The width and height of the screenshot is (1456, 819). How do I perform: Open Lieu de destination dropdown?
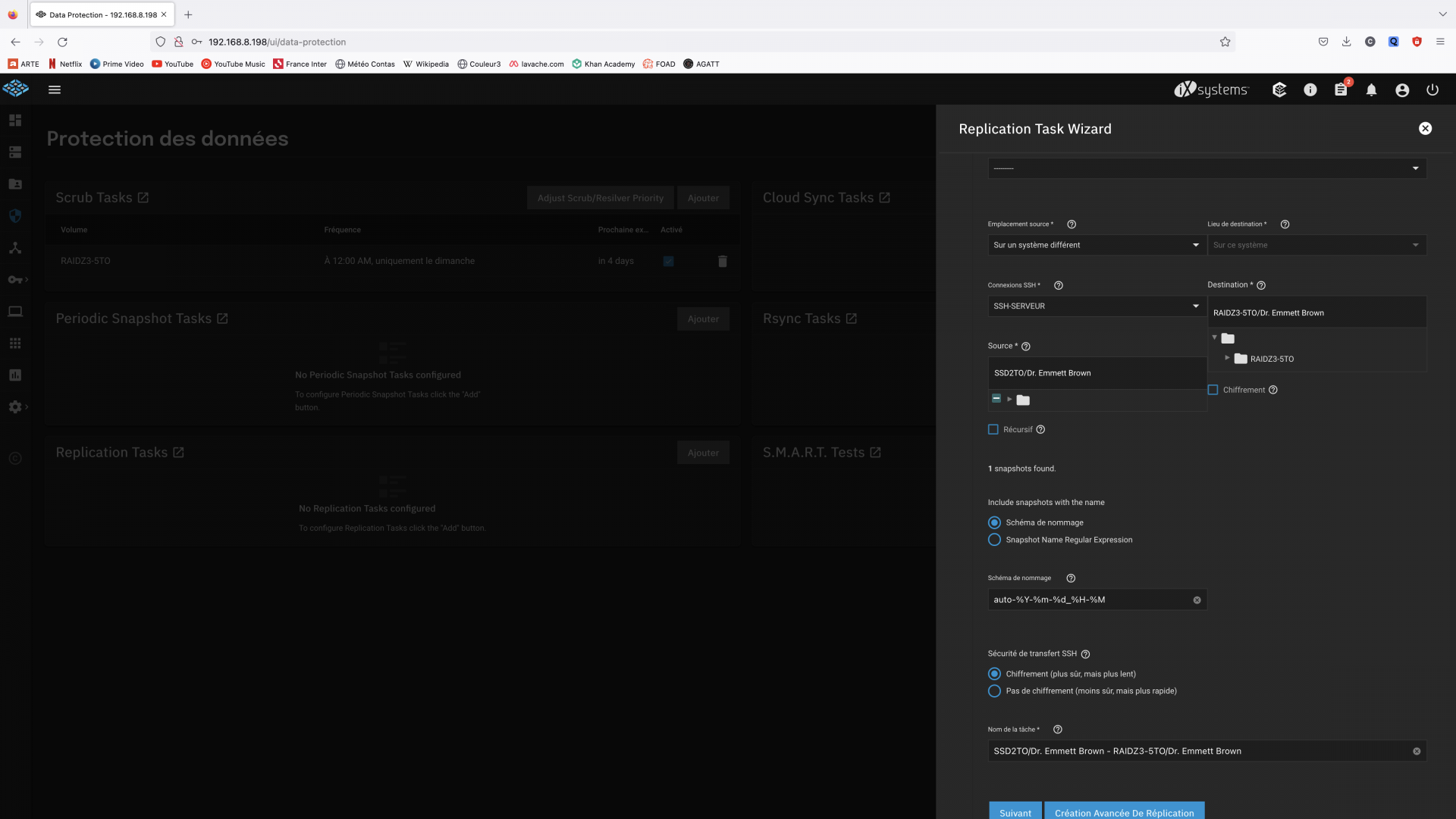pyautogui.click(x=1316, y=245)
